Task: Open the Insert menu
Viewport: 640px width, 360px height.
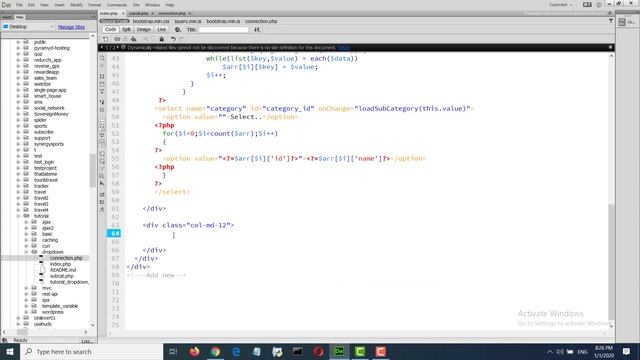Action: coord(59,5)
